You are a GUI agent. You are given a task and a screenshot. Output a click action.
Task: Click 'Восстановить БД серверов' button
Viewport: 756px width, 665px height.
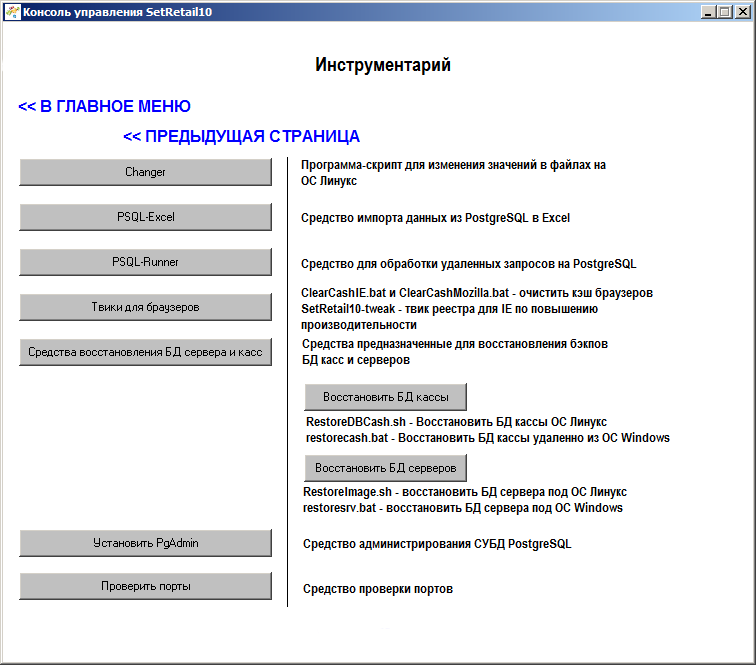coord(385,468)
